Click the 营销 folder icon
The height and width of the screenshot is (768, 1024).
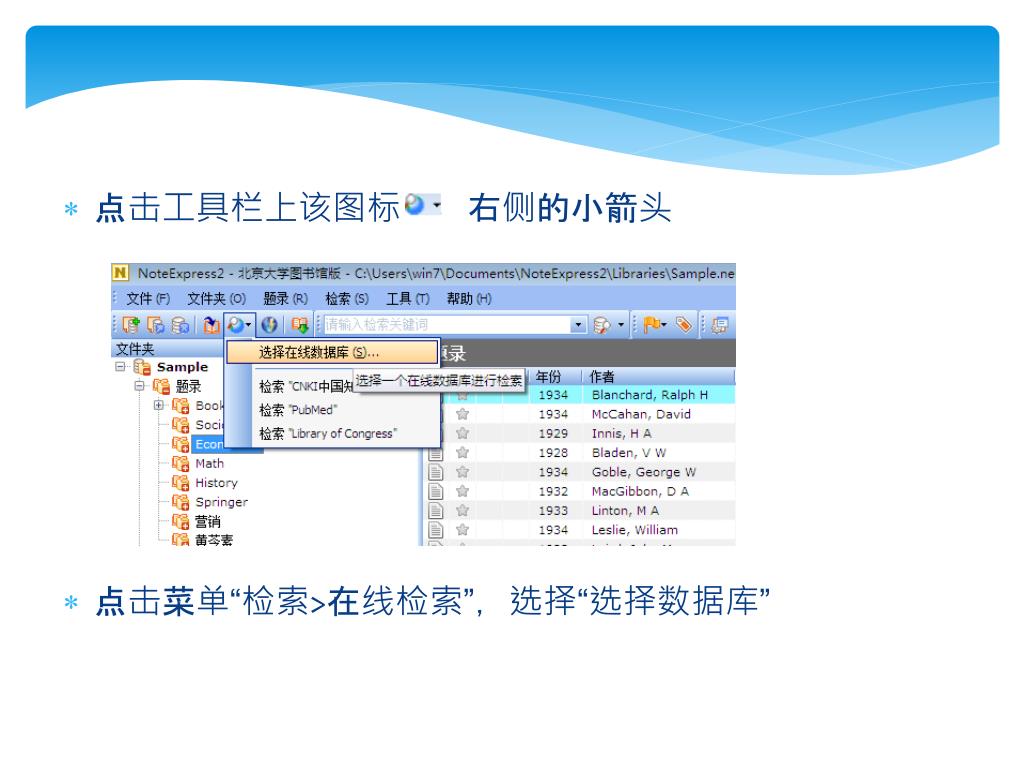(180, 521)
